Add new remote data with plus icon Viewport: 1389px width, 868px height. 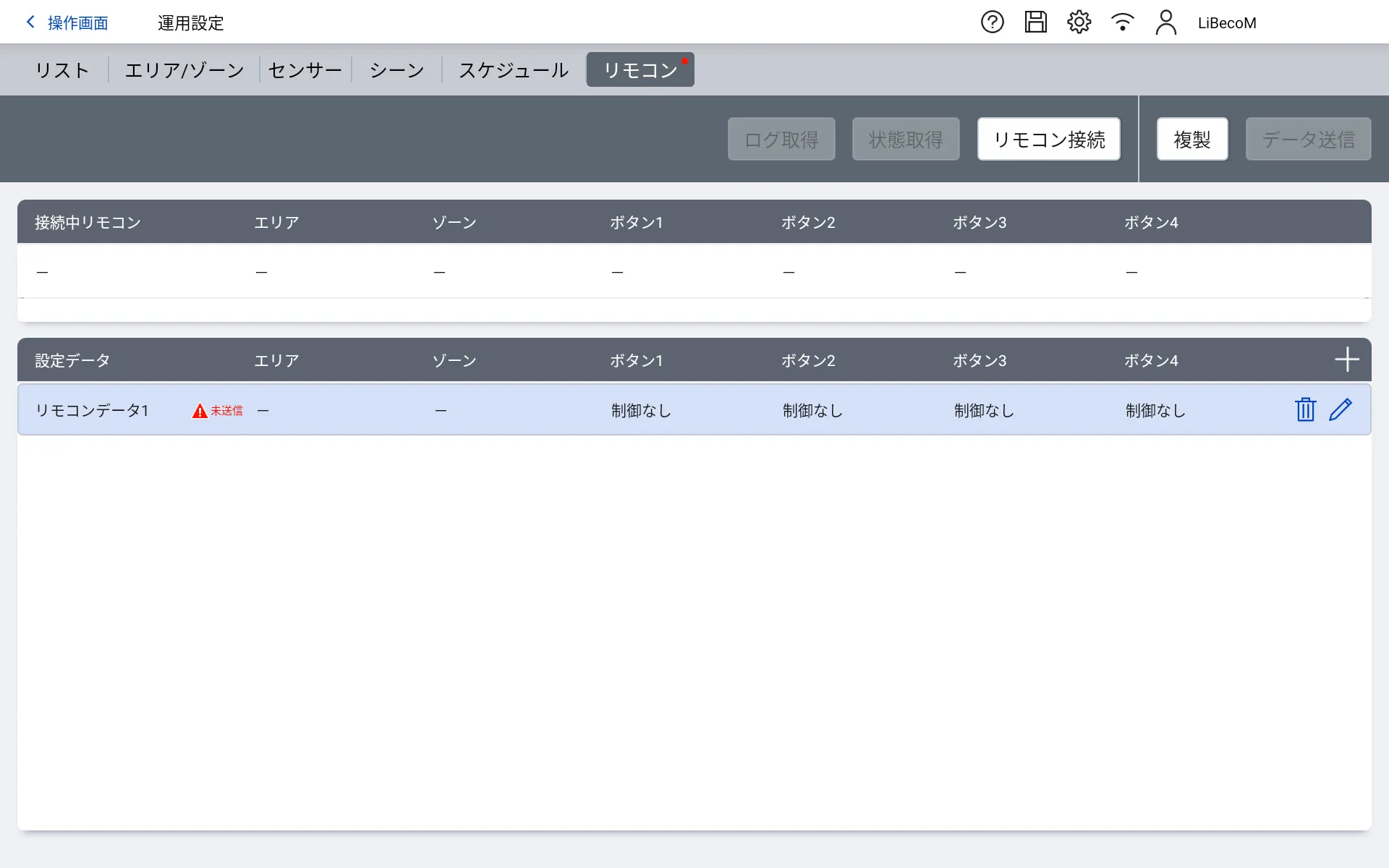coord(1346,359)
